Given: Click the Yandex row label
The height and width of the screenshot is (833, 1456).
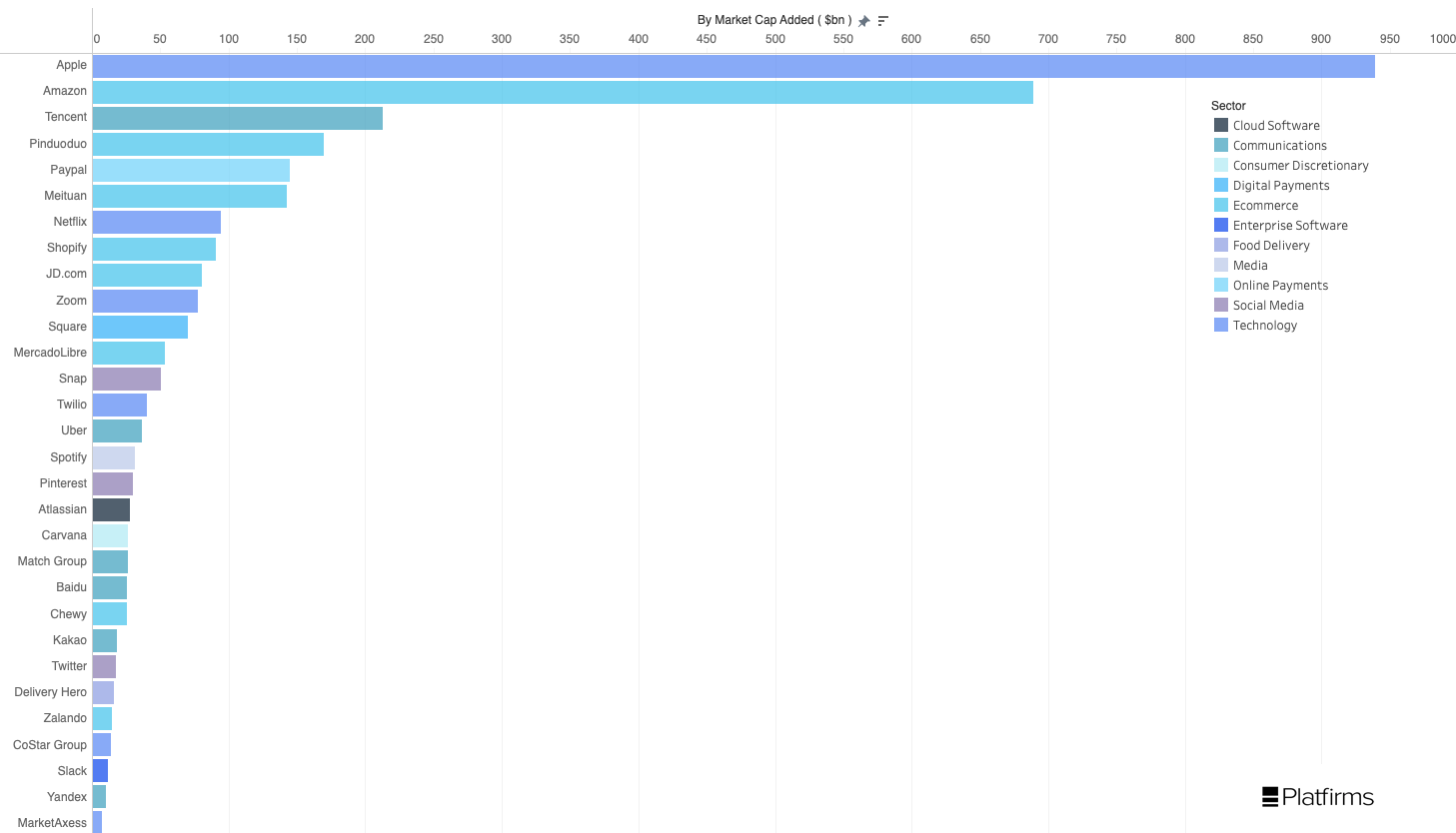Looking at the screenshot, I should [67, 797].
